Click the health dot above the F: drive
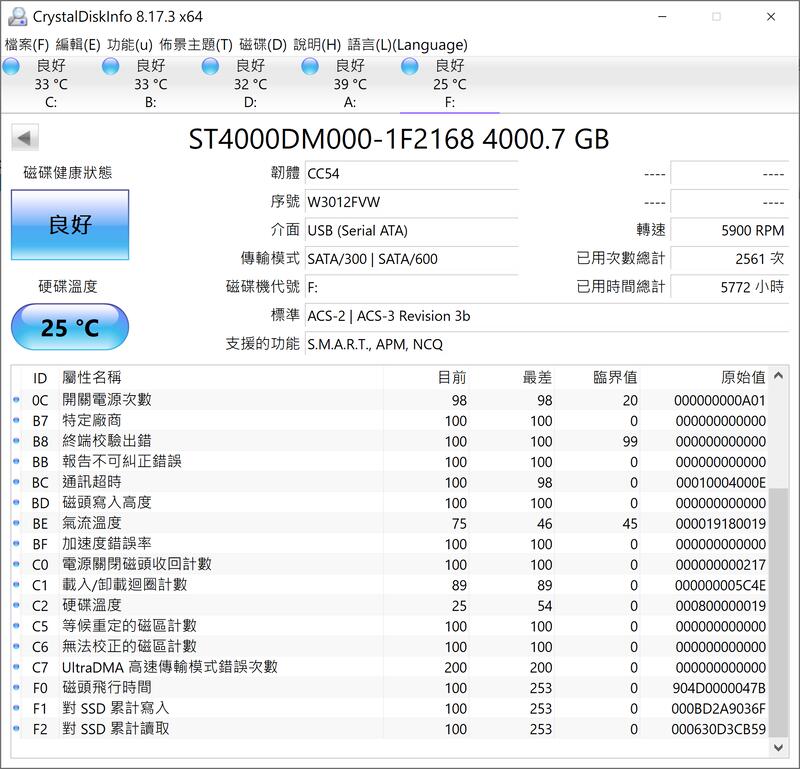Screen dimensions: 800x769 point(410,66)
